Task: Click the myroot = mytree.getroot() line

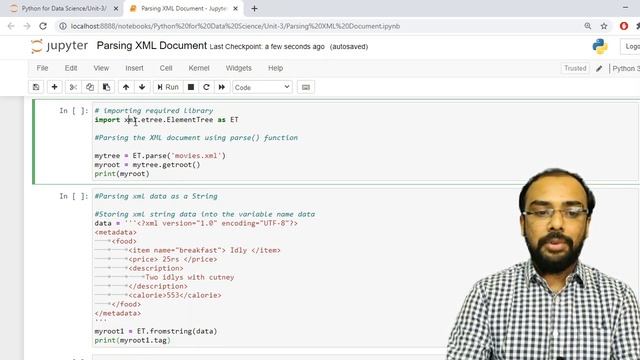Action: tap(147, 164)
